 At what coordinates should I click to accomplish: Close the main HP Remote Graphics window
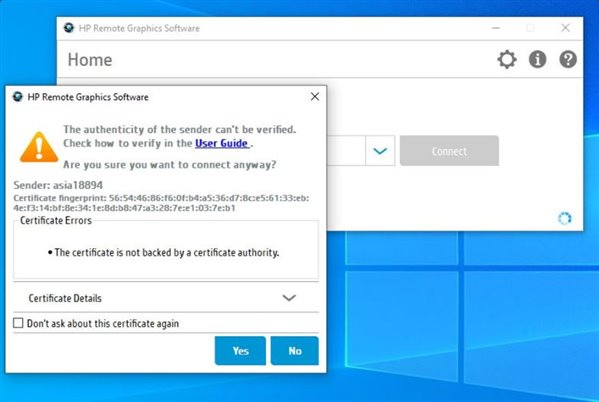(565, 28)
